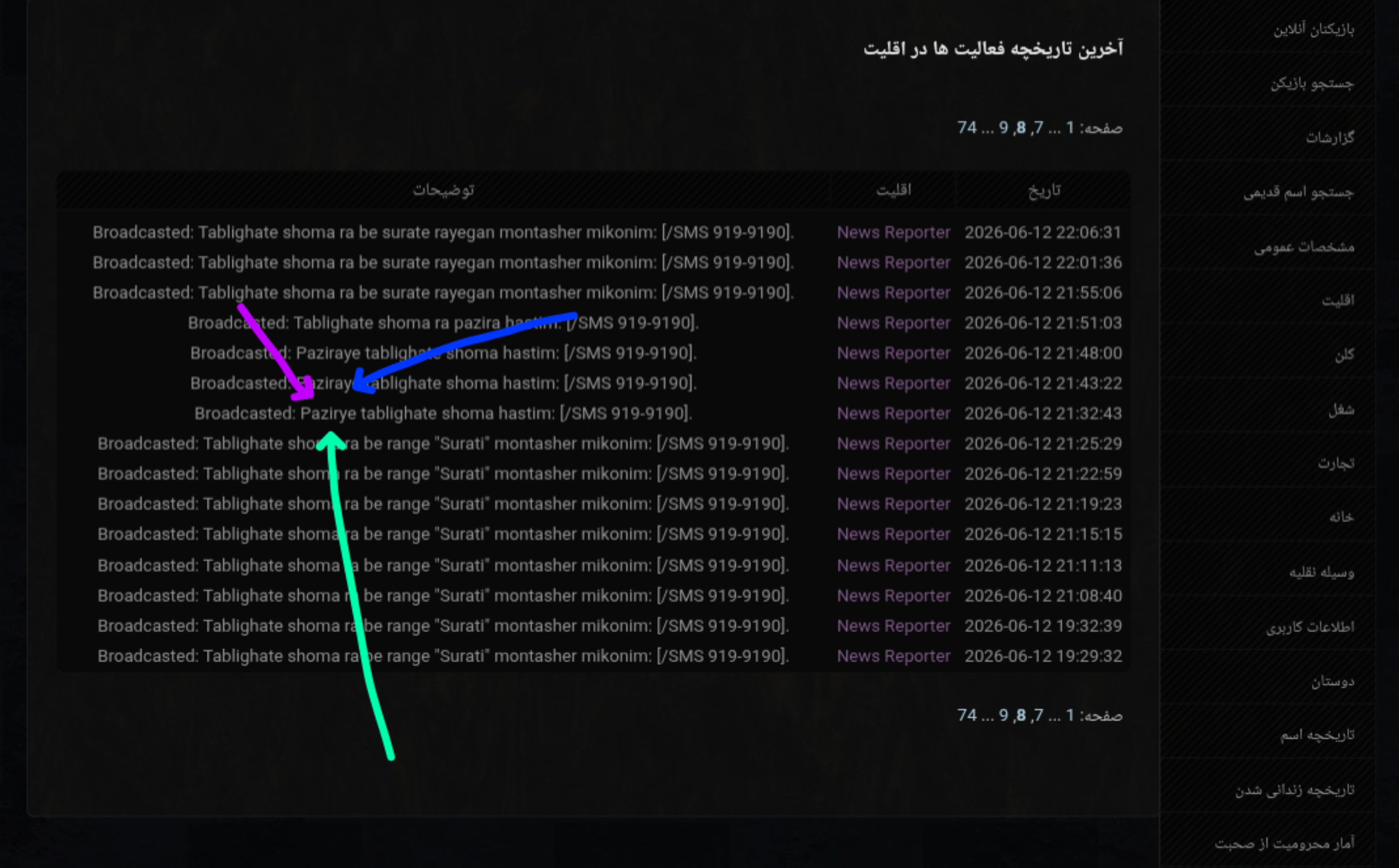Screen dimensions: 1399x868
Task: Go to page 1 in bottom pagination
Action: [1070, 715]
